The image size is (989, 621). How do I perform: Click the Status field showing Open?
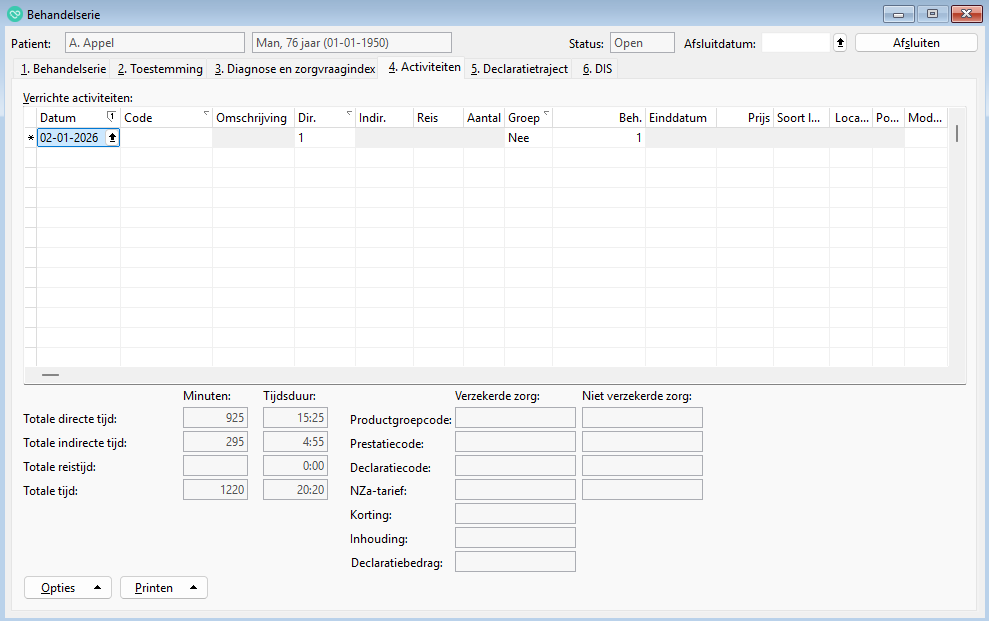coord(642,43)
